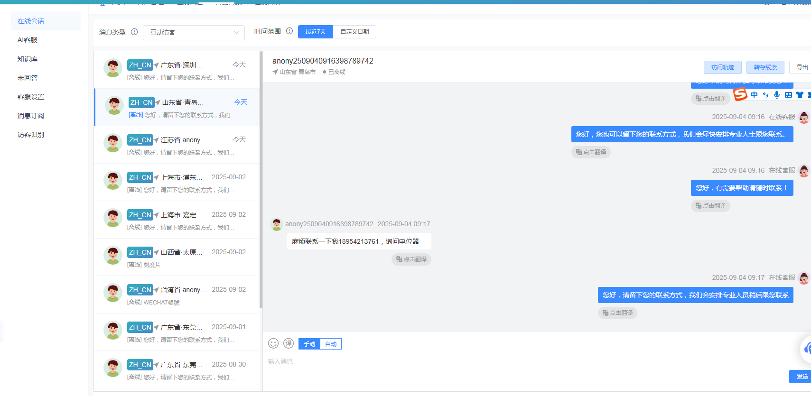This screenshot has height=396, width=811.
Task: Click the avatar of the 上海市·浦东 conversation
Action: (x=113, y=180)
